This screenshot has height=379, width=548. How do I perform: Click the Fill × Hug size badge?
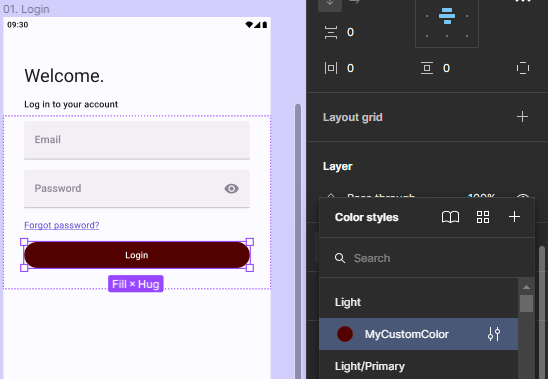click(x=136, y=284)
